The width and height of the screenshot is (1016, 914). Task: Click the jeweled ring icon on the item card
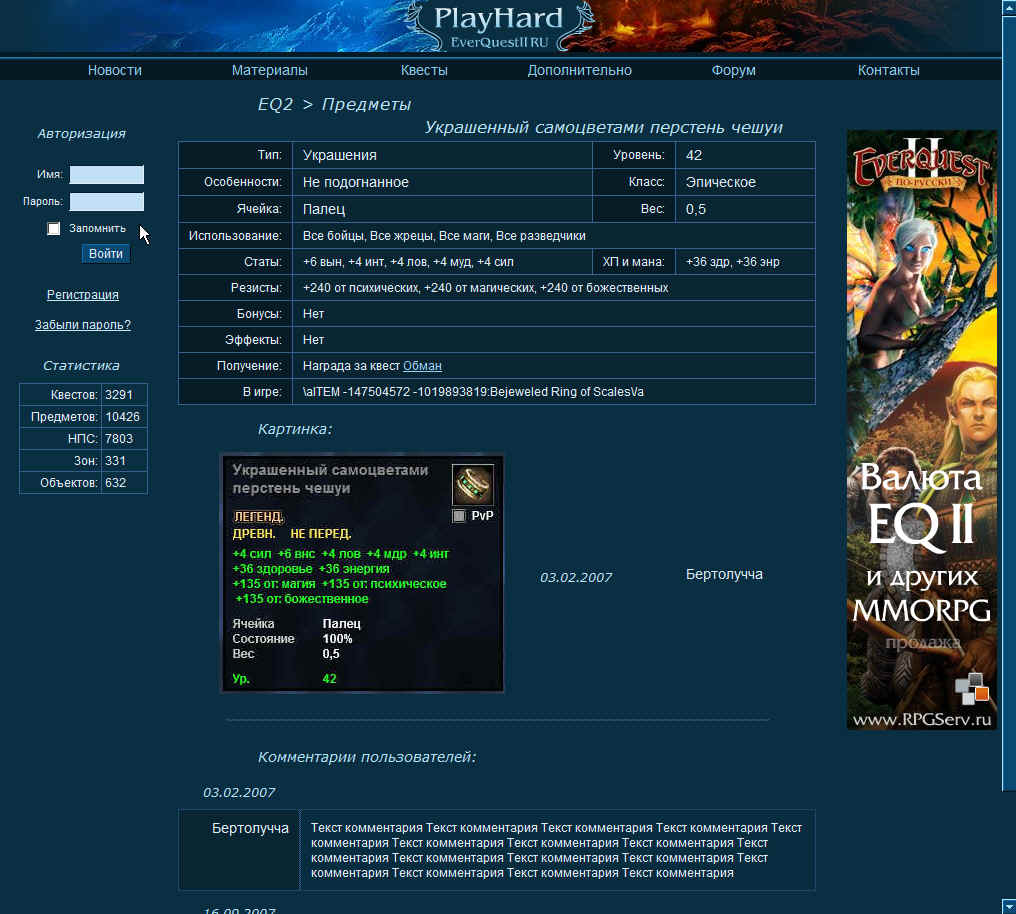click(x=472, y=484)
